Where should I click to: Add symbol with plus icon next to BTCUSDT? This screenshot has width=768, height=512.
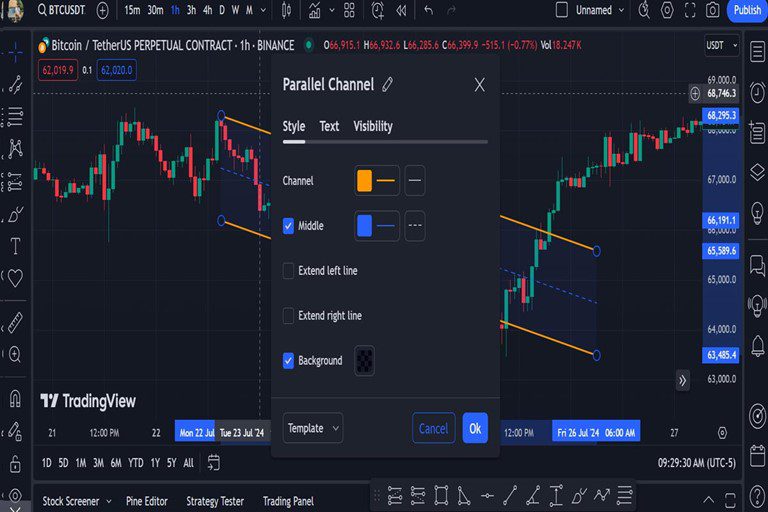pyautogui.click(x=102, y=10)
